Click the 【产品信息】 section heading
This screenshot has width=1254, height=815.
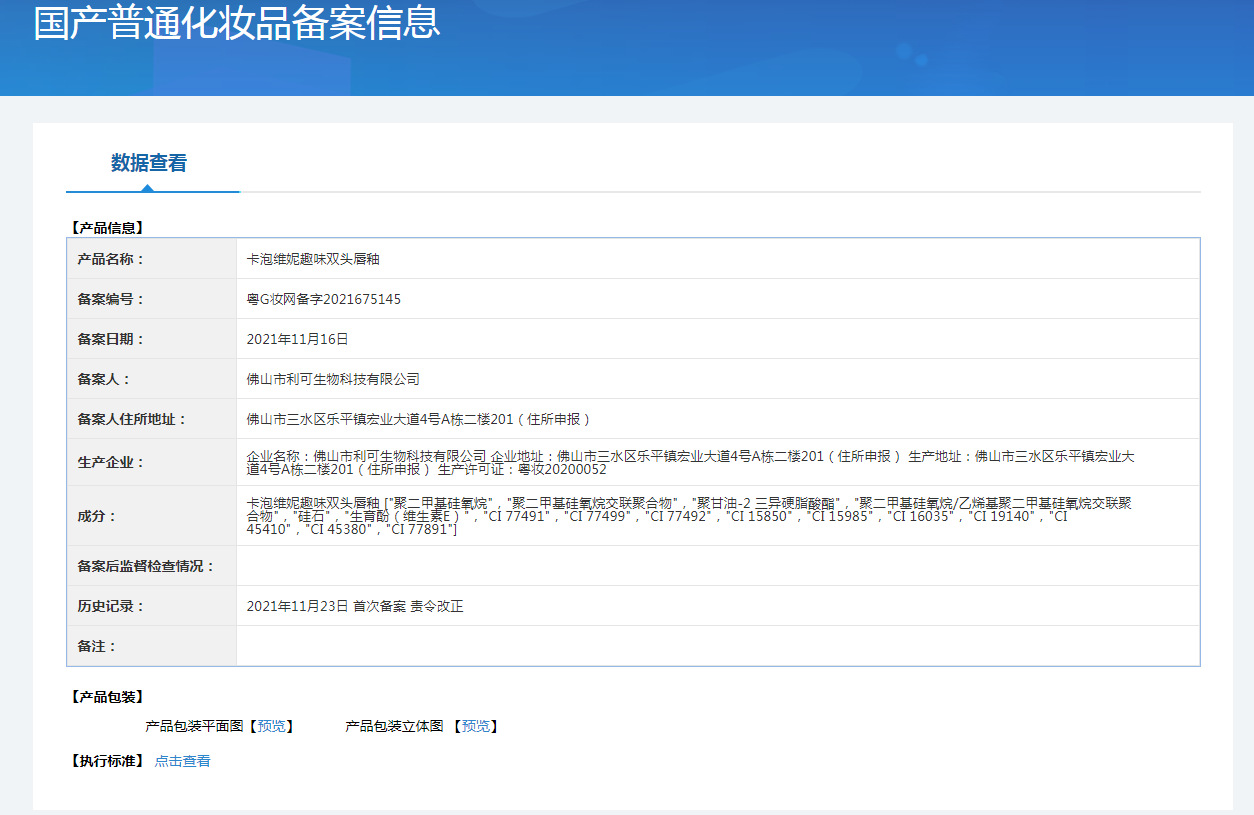pos(107,228)
